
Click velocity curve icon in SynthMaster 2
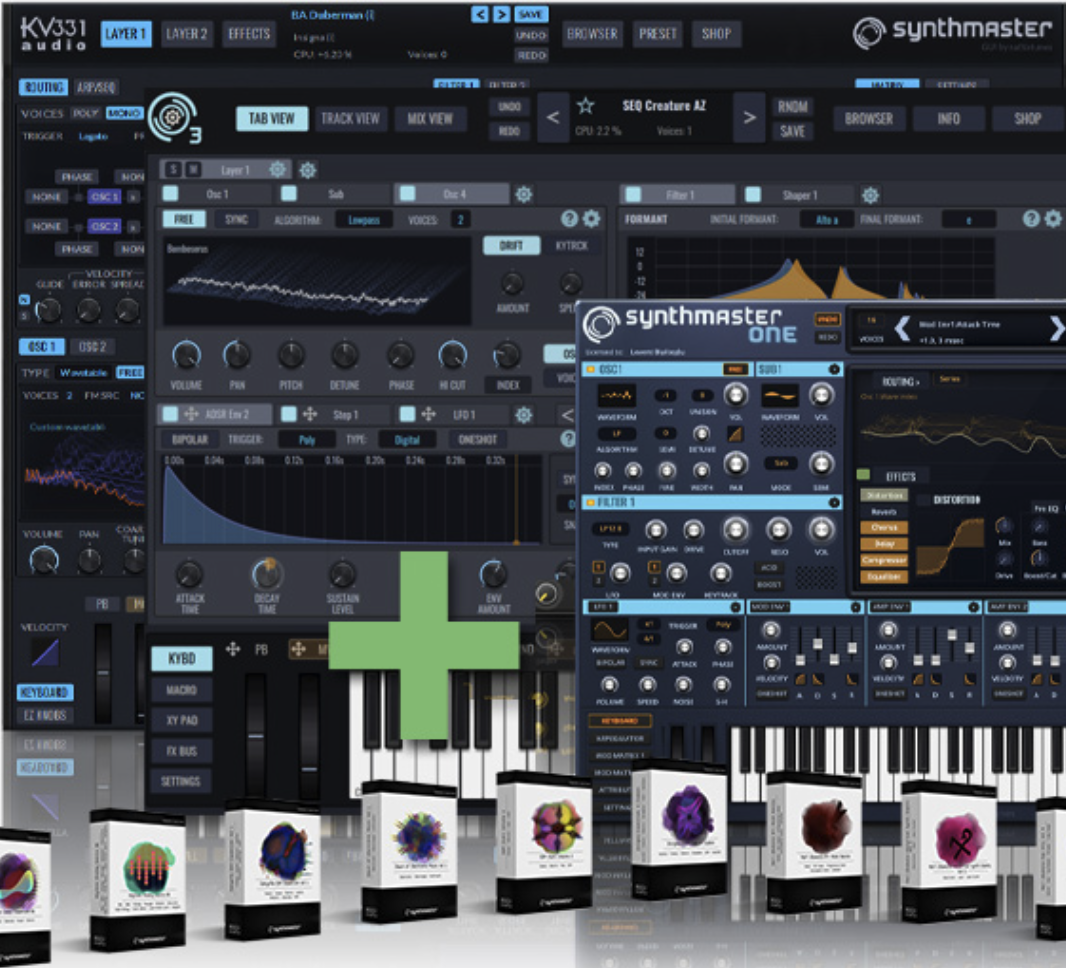[x=46, y=653]
